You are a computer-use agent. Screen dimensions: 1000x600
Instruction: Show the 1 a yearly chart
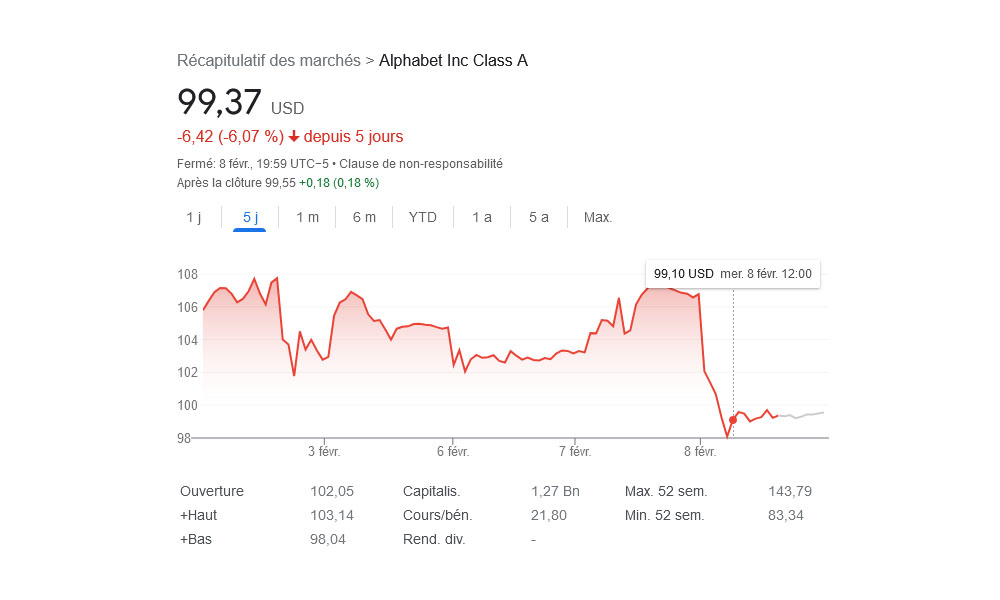tap(482, 217)
